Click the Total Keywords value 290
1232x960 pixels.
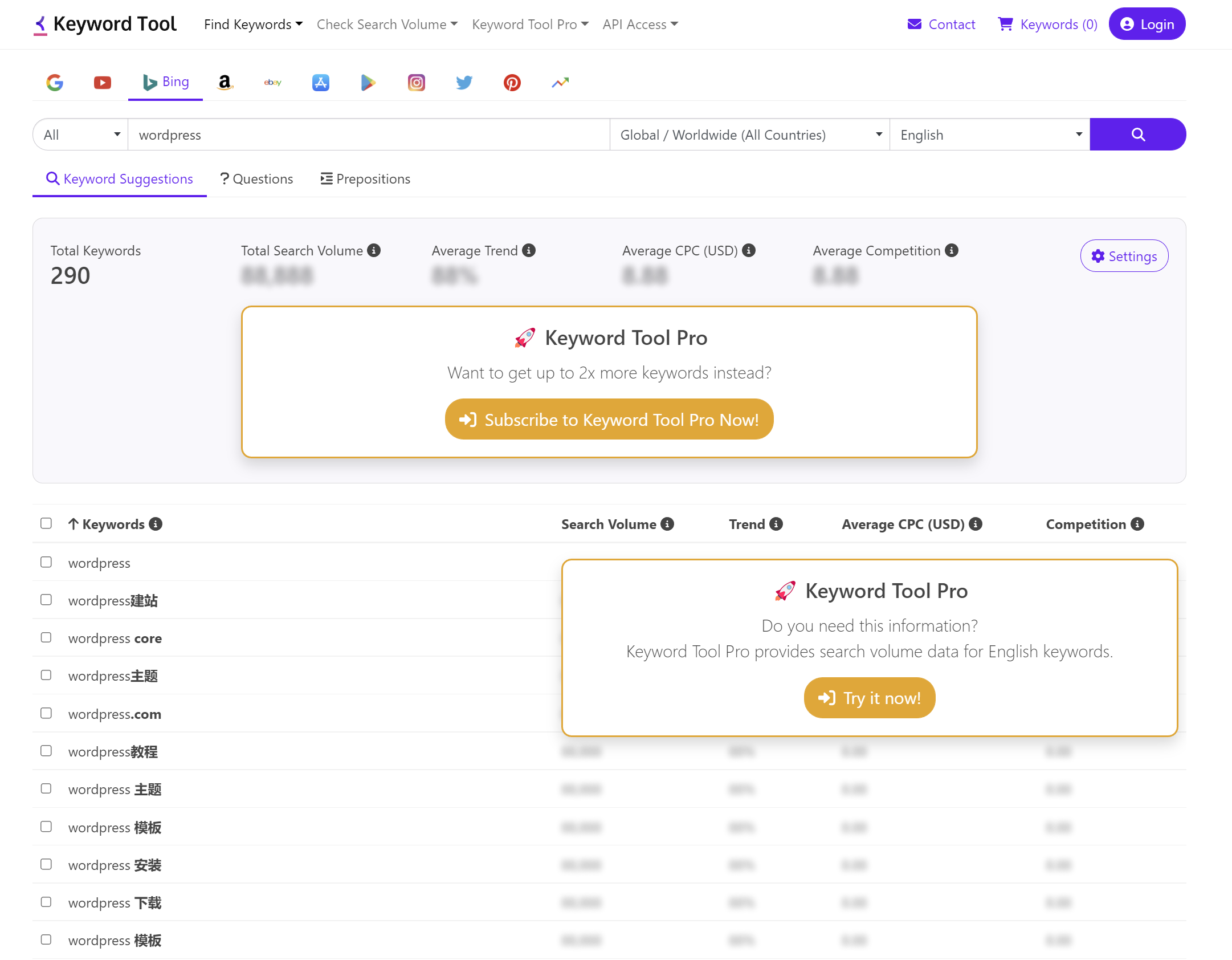coord(71,276)
